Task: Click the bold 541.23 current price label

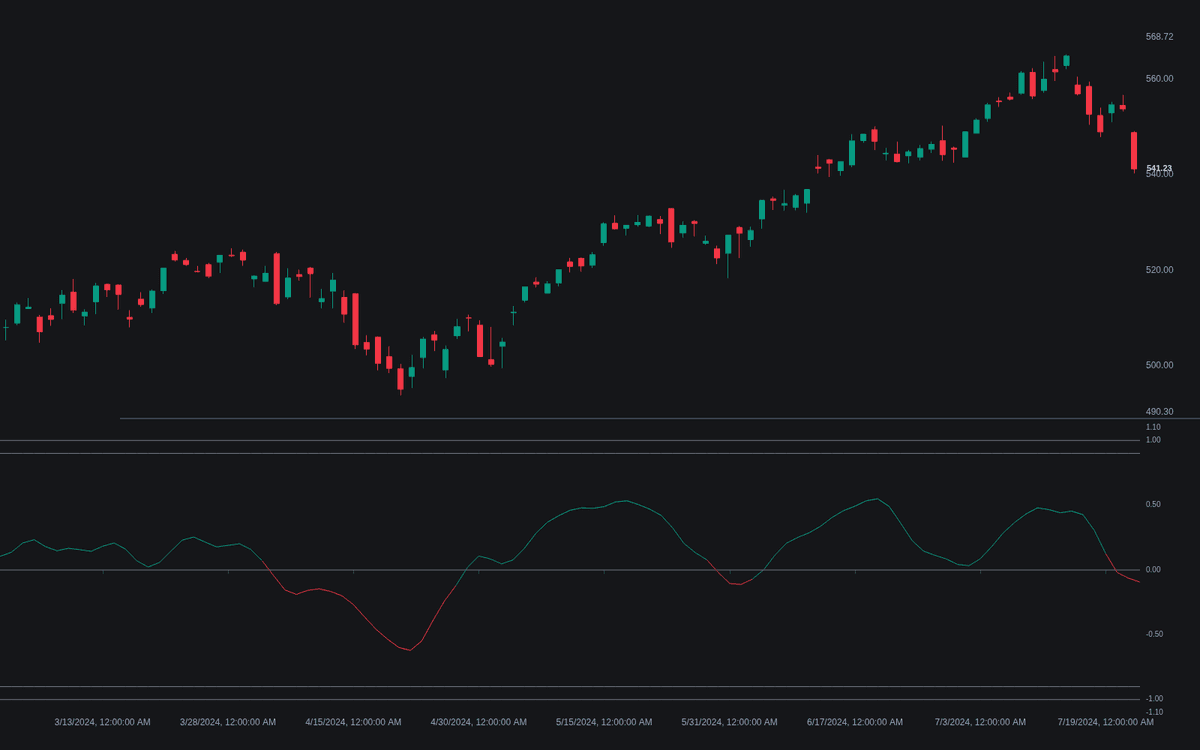Action: (1159, 168)
